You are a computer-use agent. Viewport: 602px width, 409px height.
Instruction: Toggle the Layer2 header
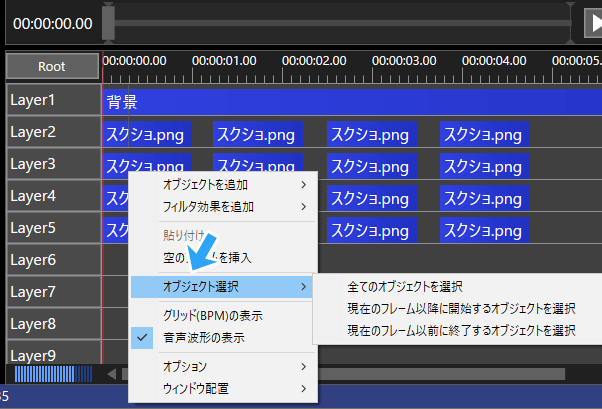(x=51, y=132)
